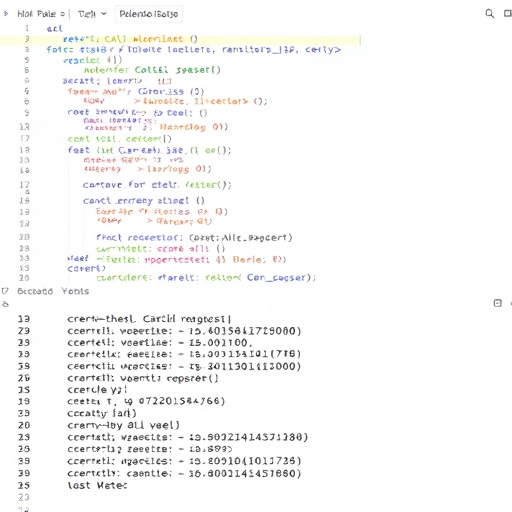Click the line with '(aat:Allc.Papcert)'

[194, 237]
